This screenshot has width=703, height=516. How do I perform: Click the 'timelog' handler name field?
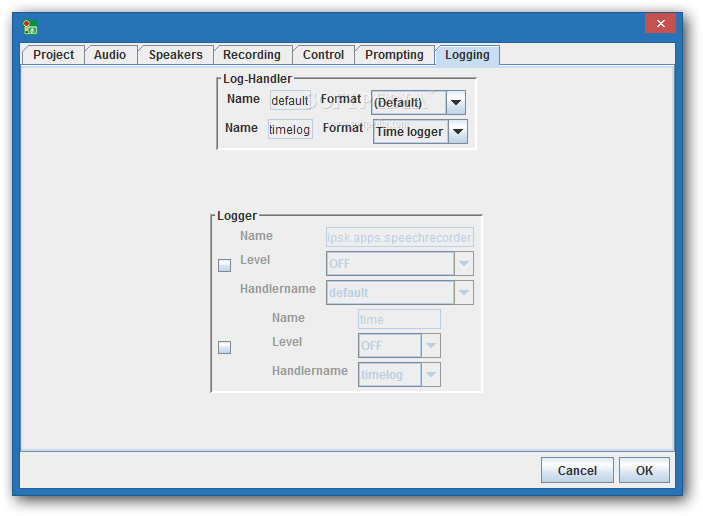290,129
